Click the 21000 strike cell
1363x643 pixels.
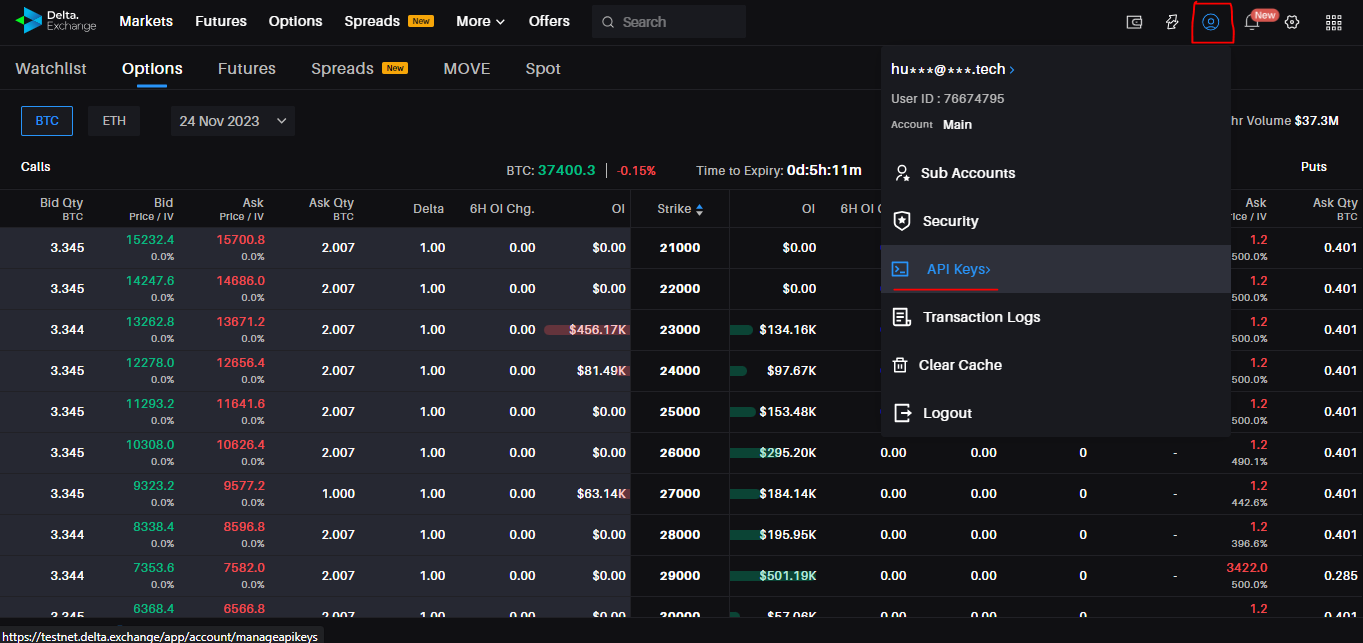[x=680, y=248]
